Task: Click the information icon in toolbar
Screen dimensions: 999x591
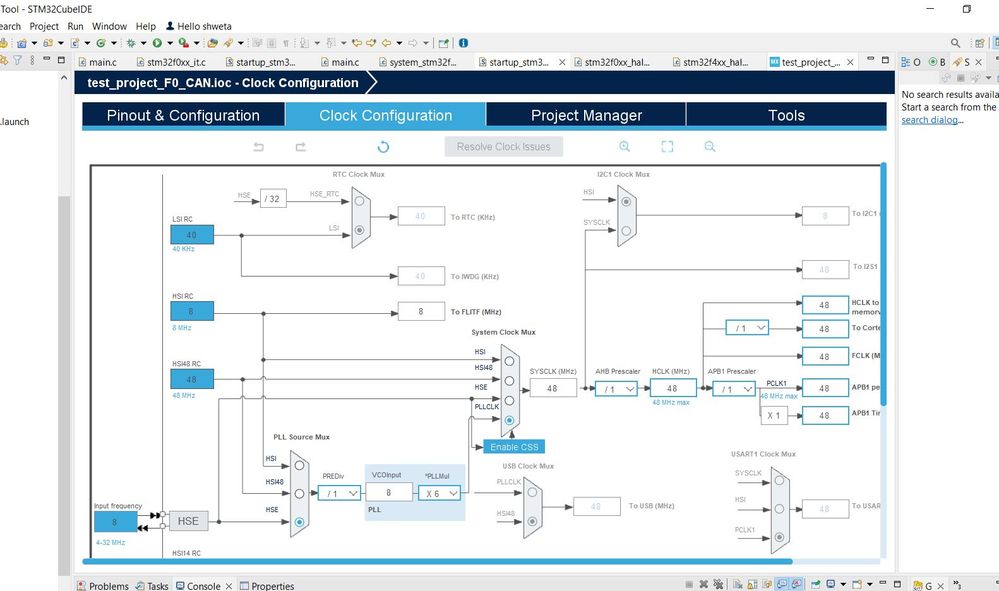Action: 463,43
